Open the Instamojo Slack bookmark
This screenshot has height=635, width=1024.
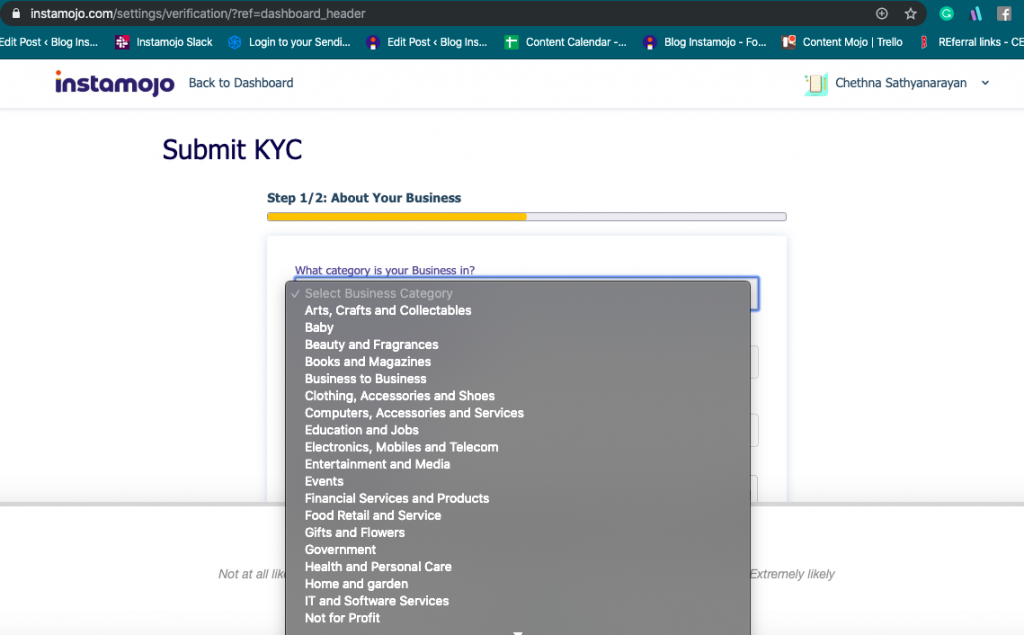pyautogui.click(x=165, y=42)
